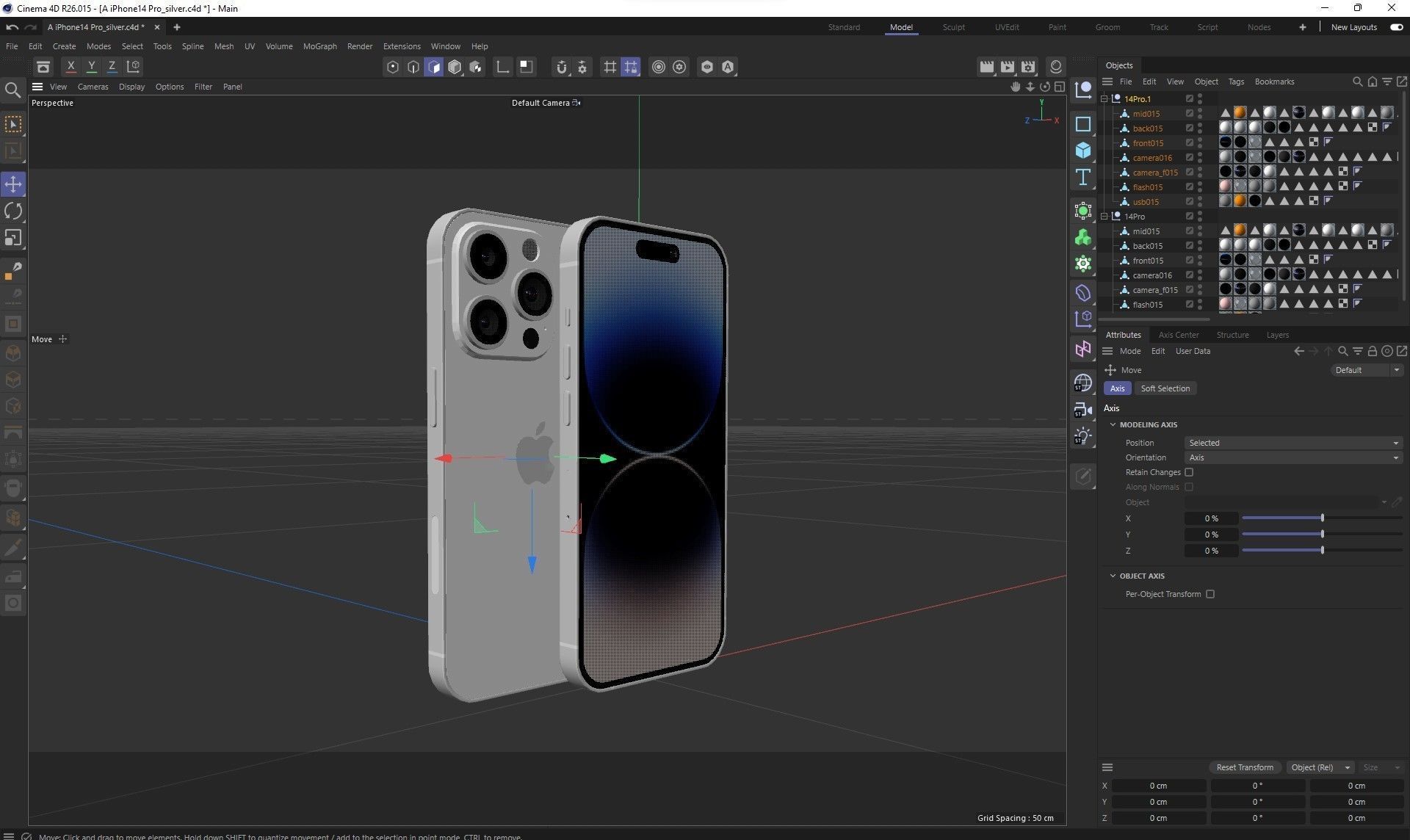Open the Orientation dropdown
This screenshot has width=1410, height=840.
pyautogui.click(x=1293, y=457)
